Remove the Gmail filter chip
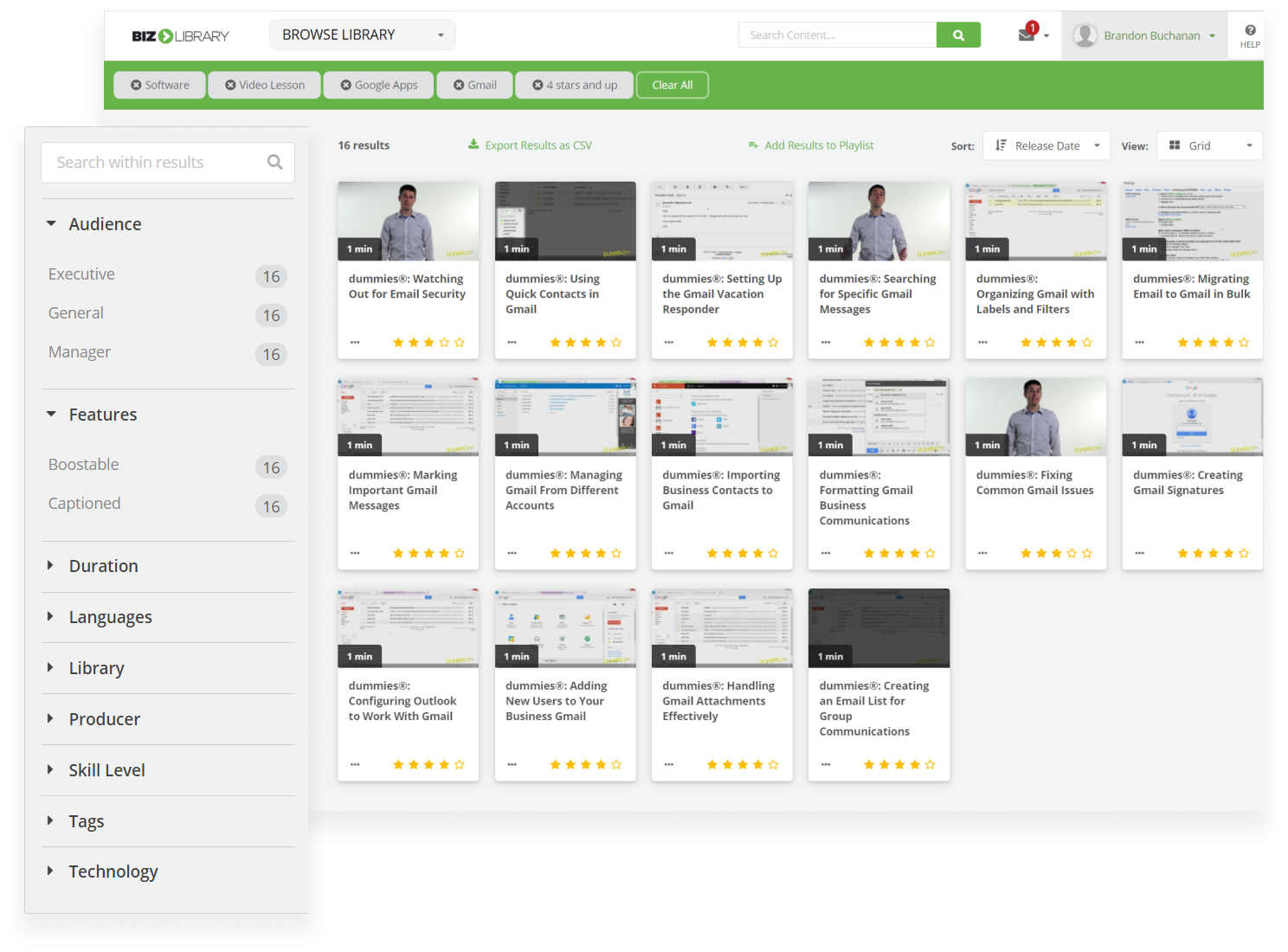The image size is (1288, 952). point(459,85)
